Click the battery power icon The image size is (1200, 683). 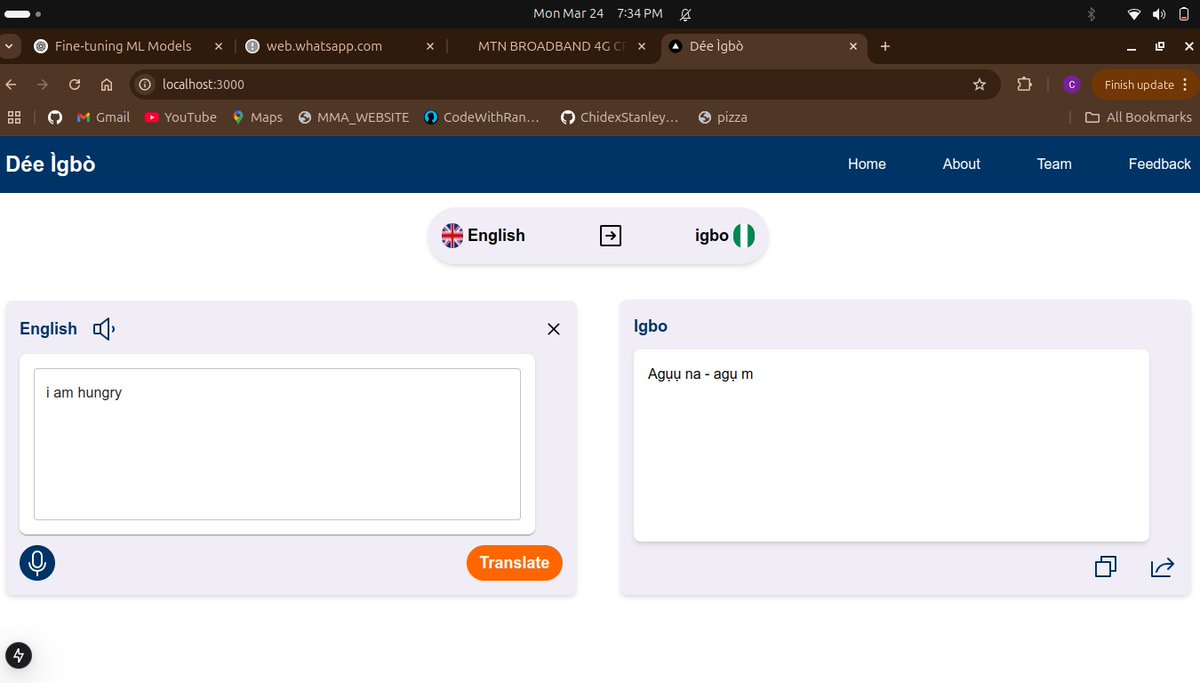pyautogui.click(x=1183, y=14)
